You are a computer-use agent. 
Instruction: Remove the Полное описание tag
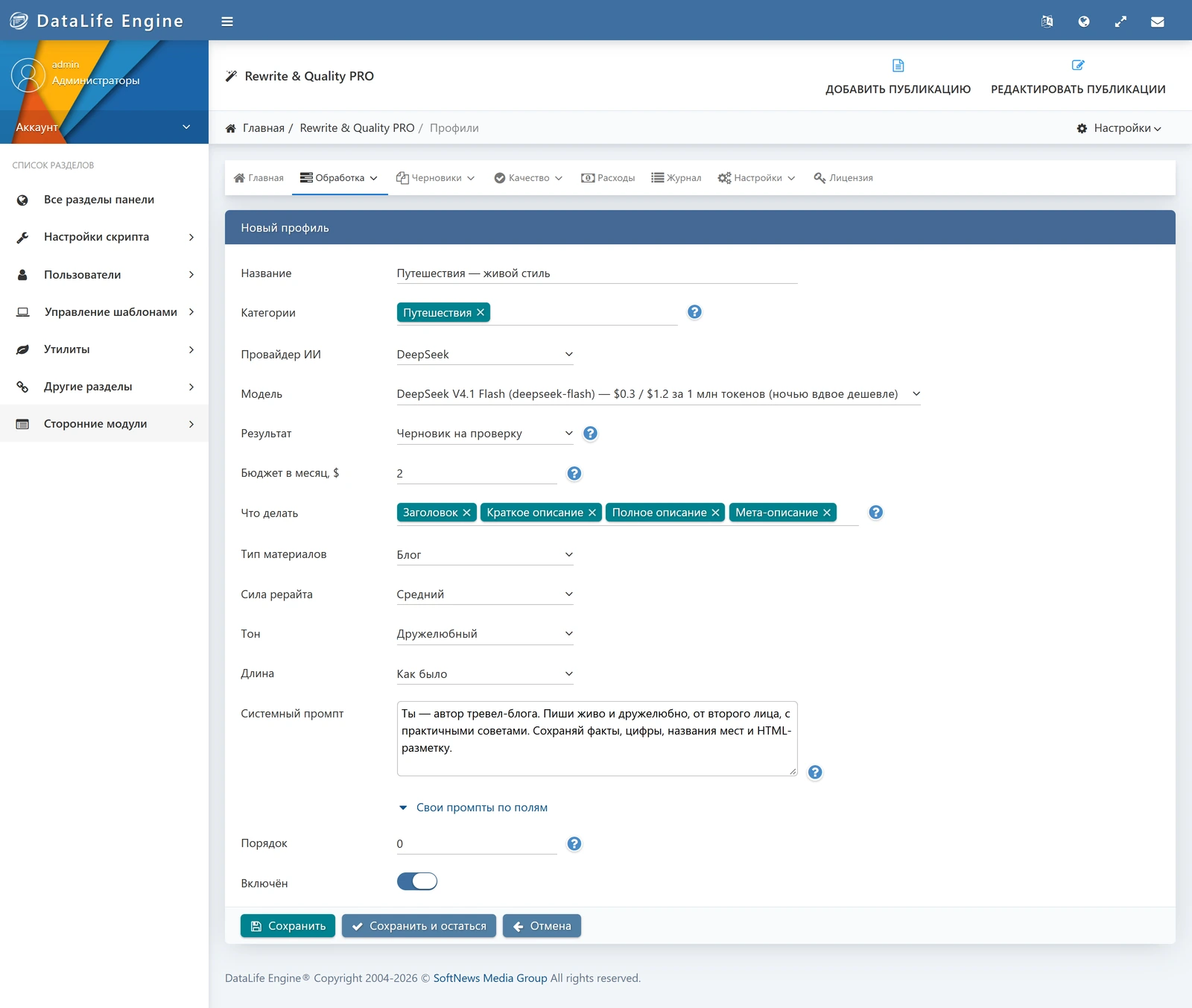[715, 513]
